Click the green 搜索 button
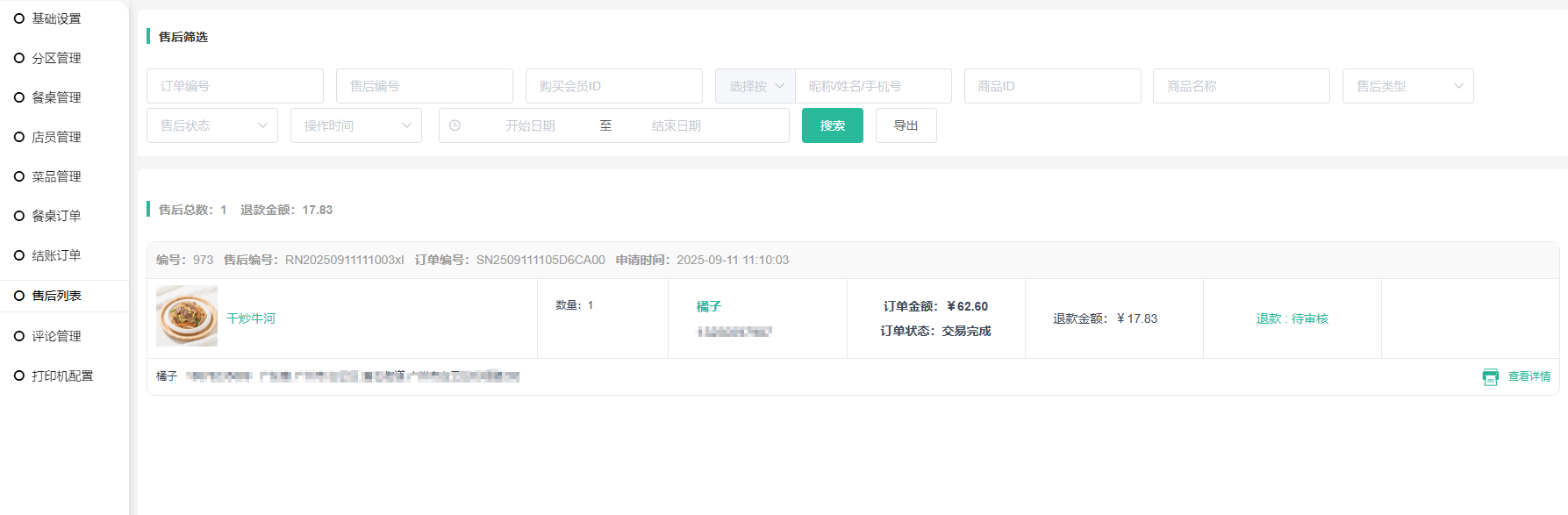This screenshot has width=1568, height=515. 833,125
